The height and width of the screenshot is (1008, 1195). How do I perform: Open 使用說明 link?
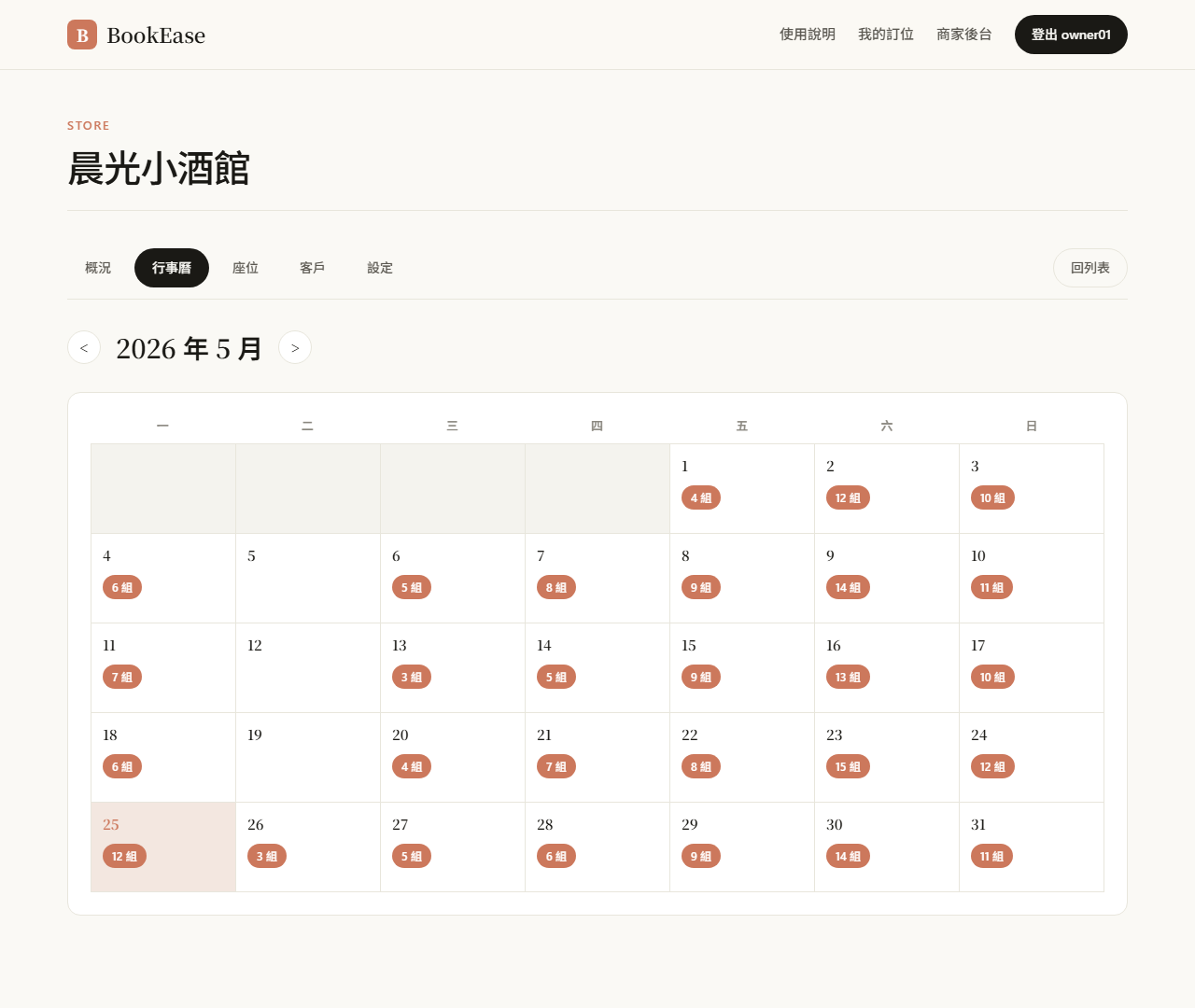click(x=808, y=35)
